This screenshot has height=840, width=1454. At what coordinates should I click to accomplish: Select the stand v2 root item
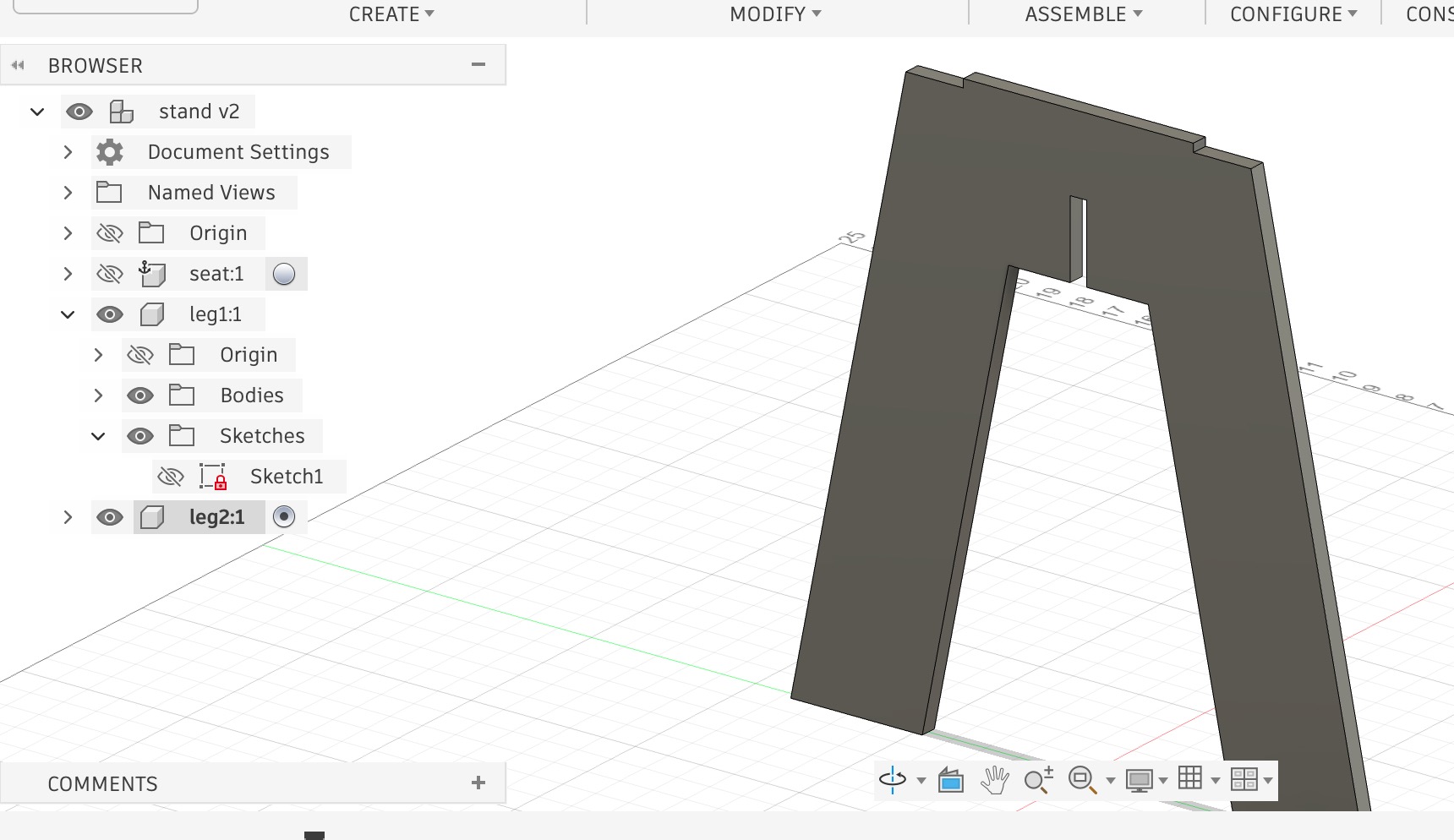click(x=200, y=112)
